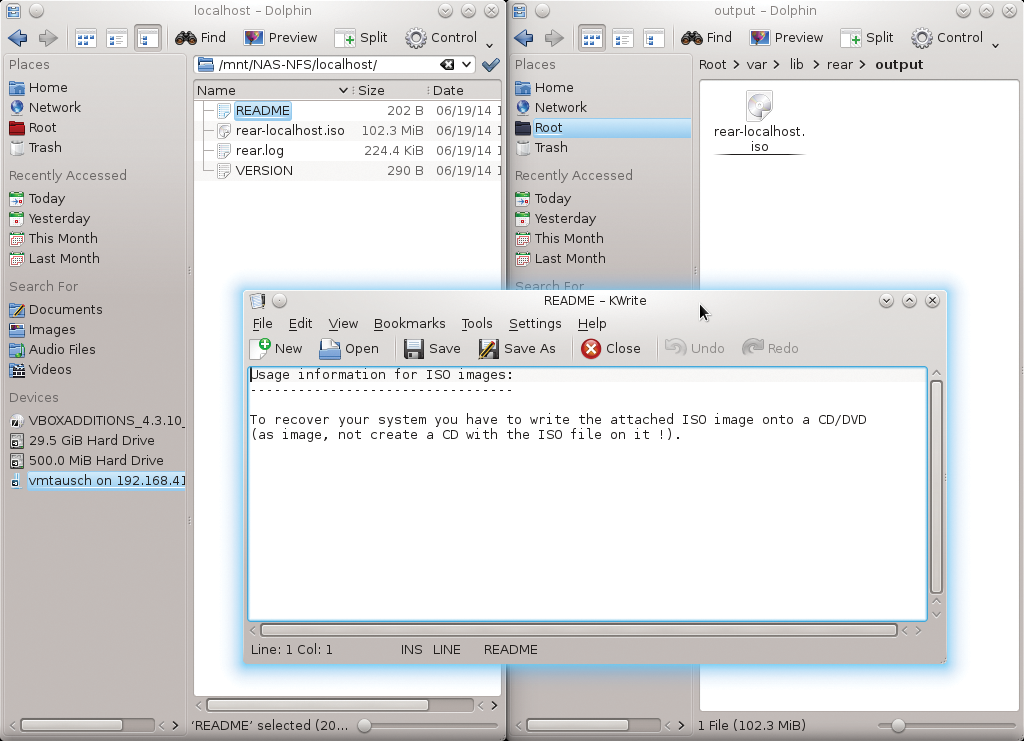Open Control menu in localhost Dolphin

(441, 38)
